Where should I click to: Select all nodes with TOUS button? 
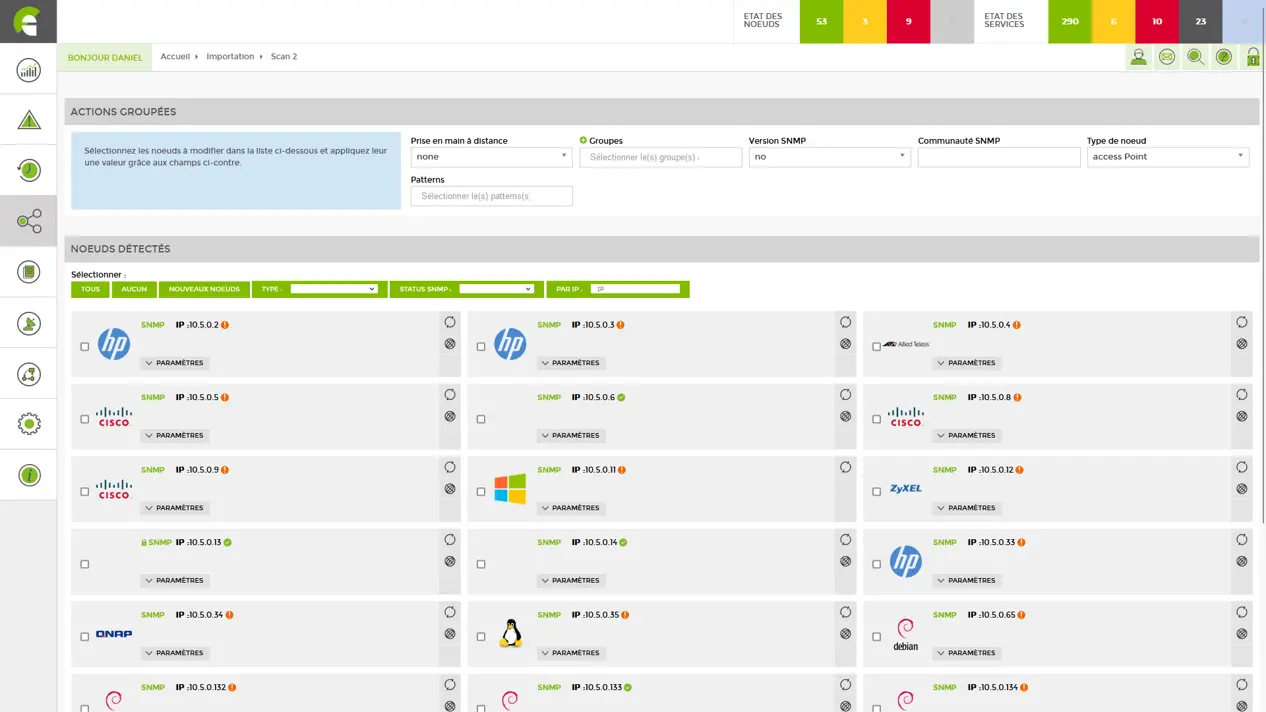click(x=90, y=289)
